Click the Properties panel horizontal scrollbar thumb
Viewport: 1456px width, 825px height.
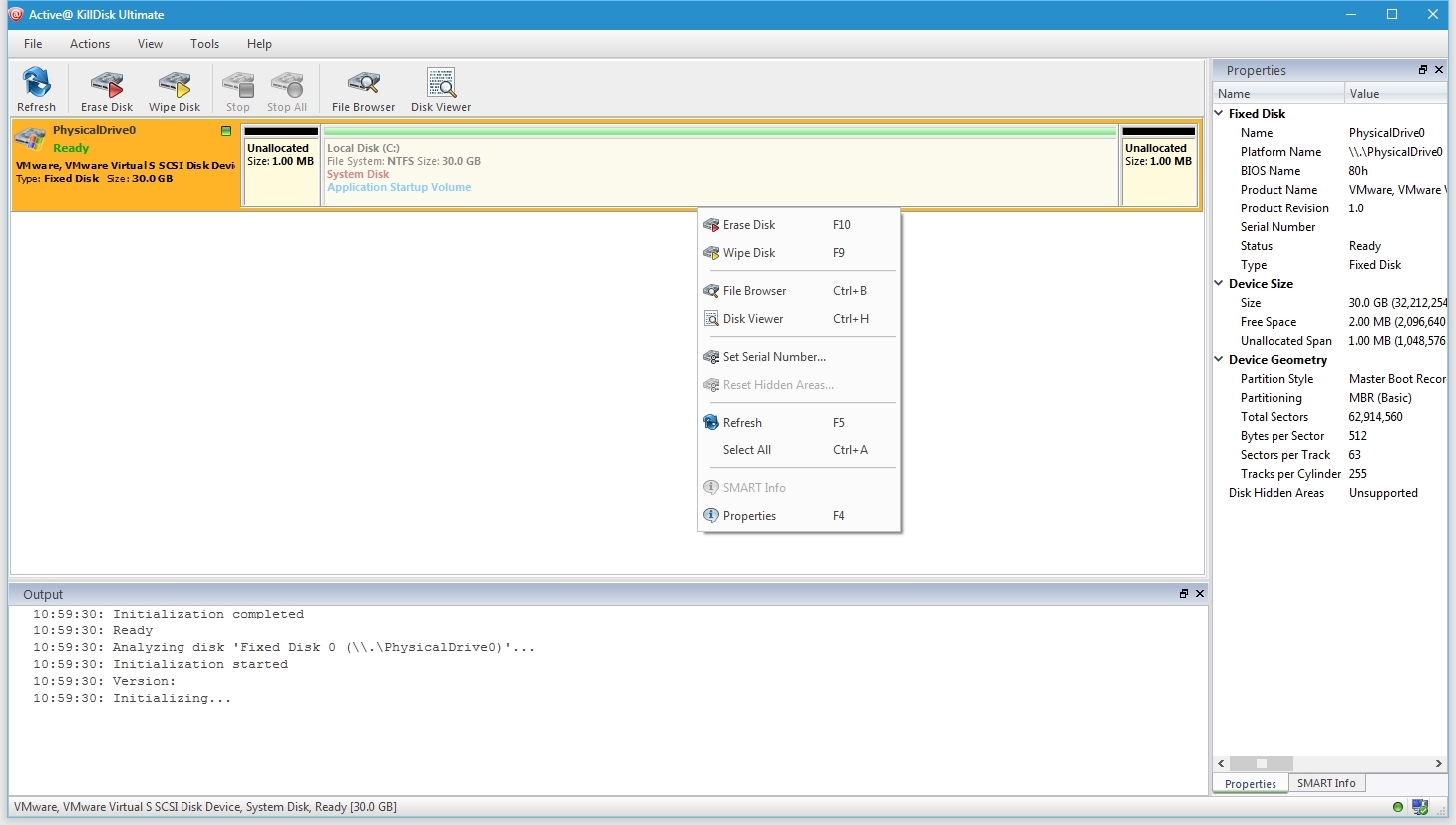click(1261, 764)
